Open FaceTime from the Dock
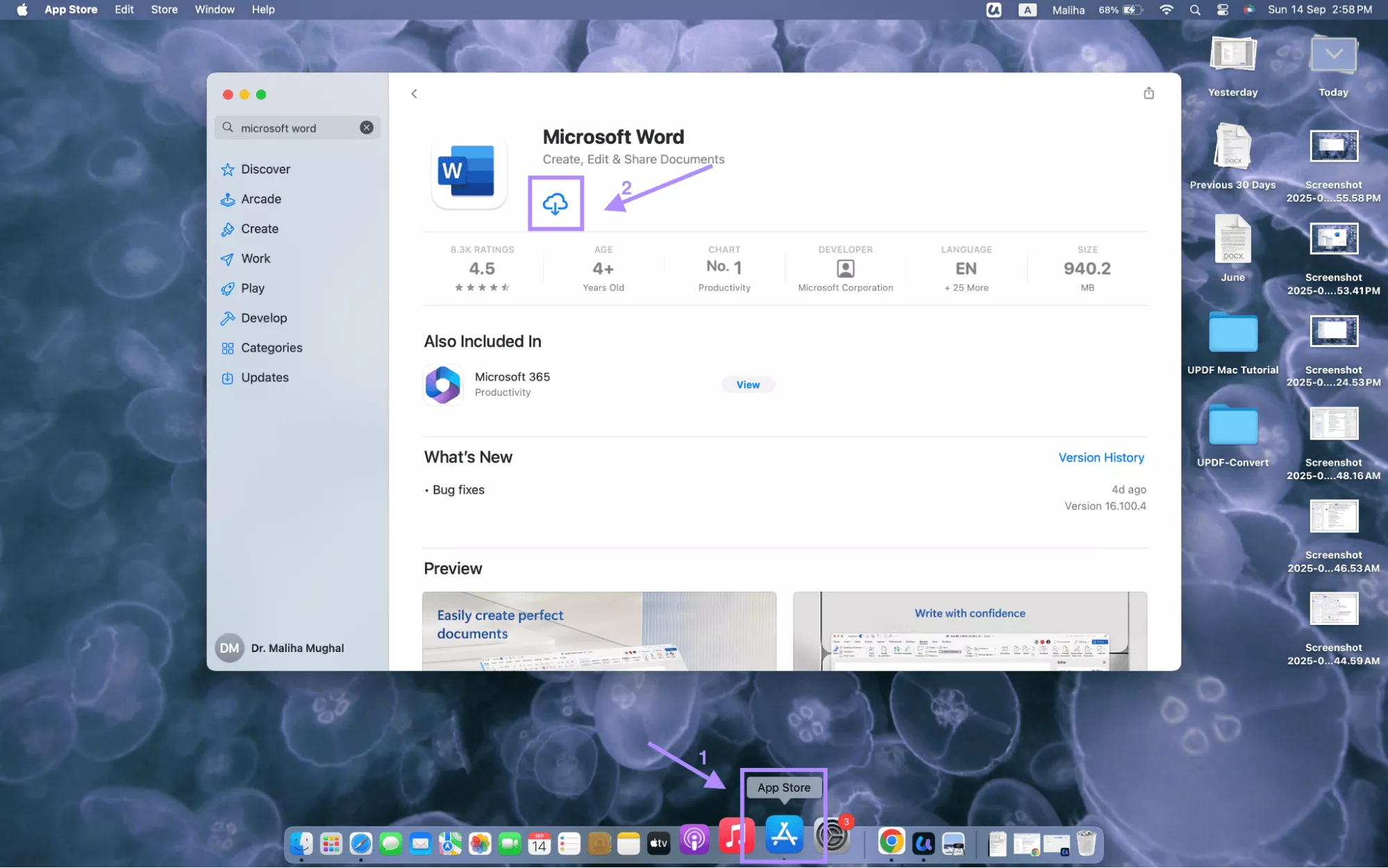The width and height of the screenshot is (1388, 868). [510, 844]
